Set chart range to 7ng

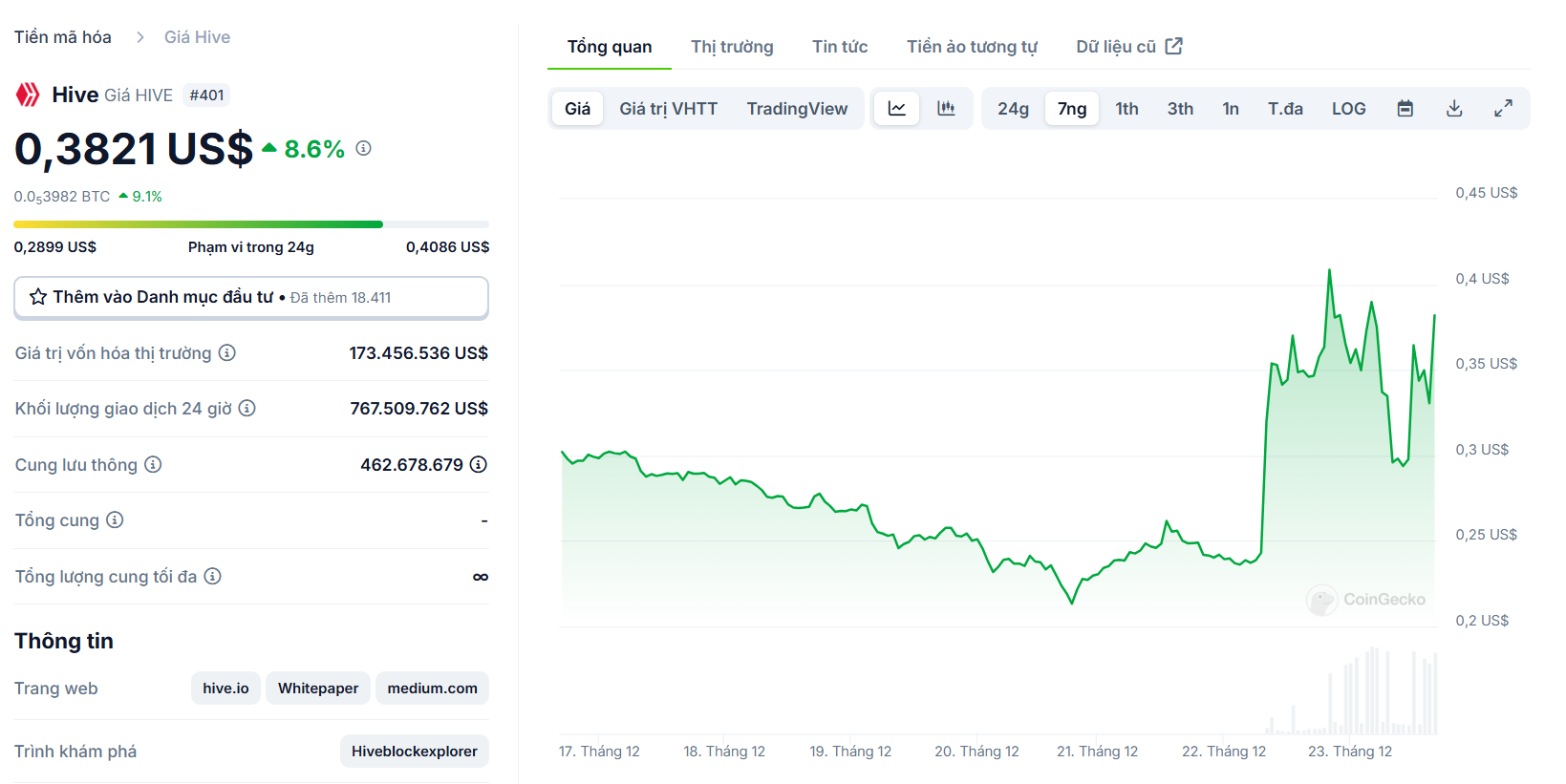tap(1072, 109)
